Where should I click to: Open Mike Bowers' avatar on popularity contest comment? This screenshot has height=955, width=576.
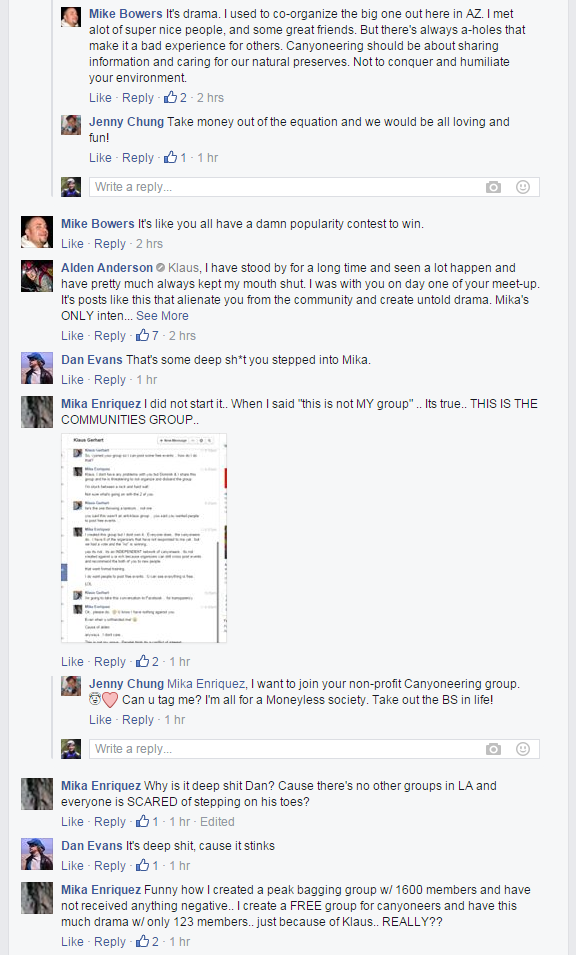pos(37,231)
